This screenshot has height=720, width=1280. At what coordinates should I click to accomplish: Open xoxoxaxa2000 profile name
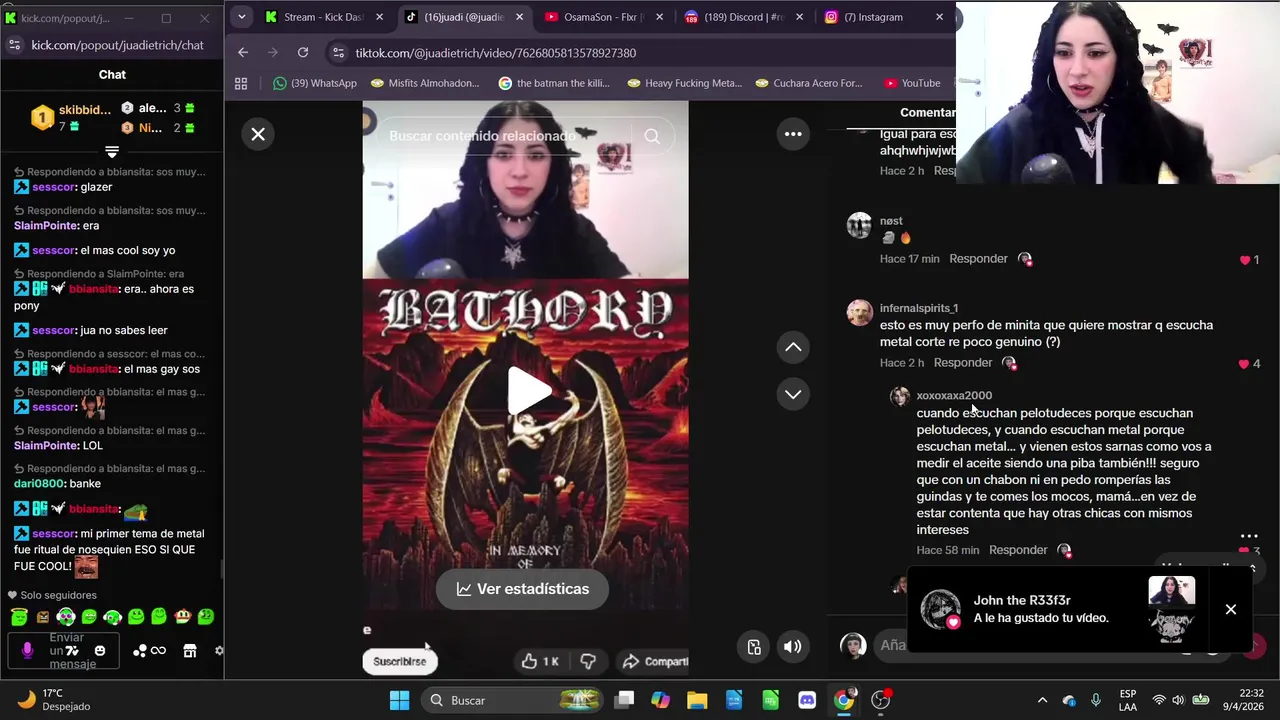click(954, 396)
